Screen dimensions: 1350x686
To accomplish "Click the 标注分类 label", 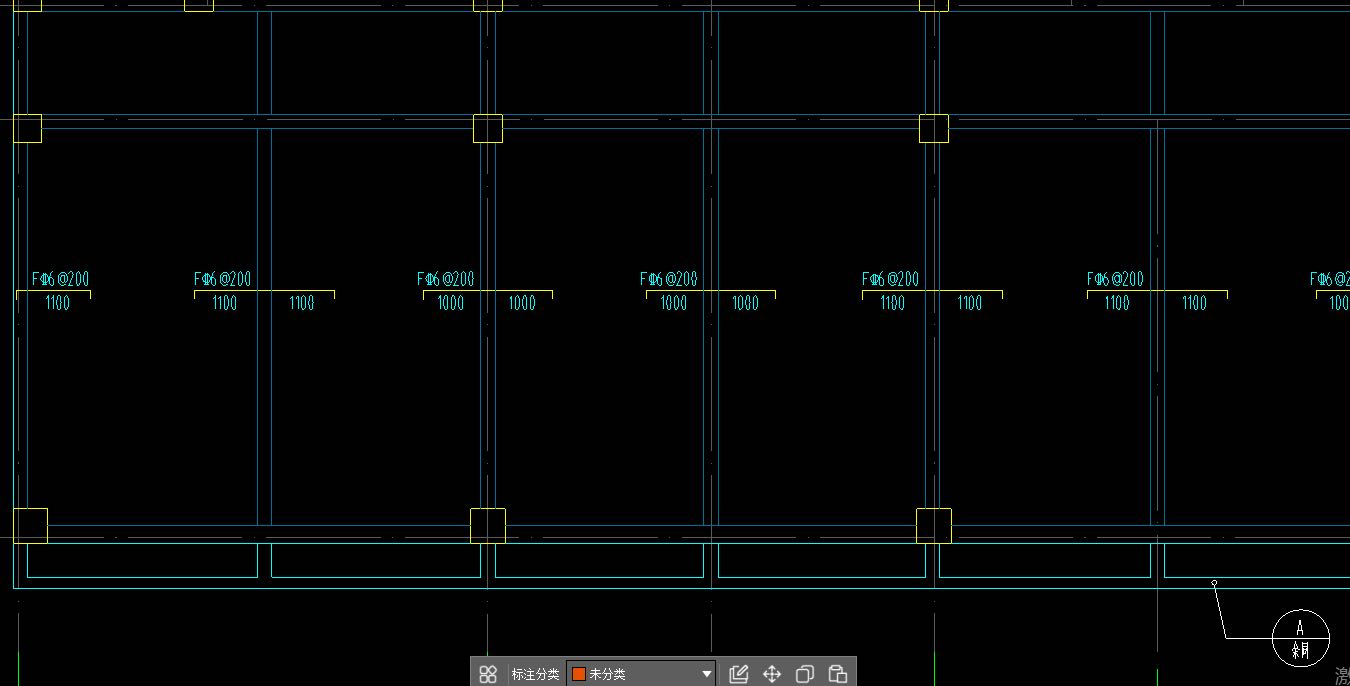I will tap(535, 674).
